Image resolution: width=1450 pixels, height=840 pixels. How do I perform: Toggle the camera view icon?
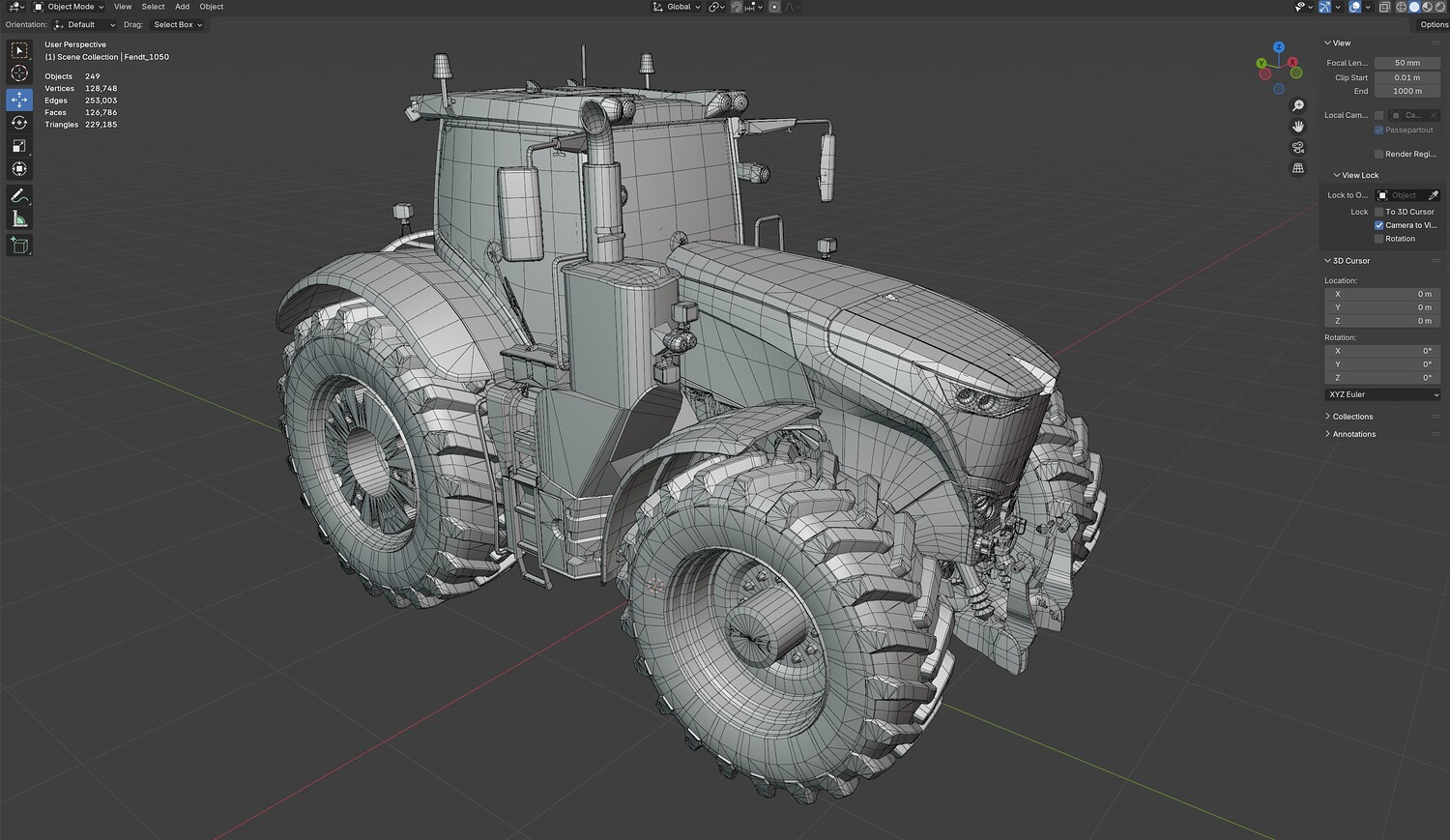click(x=1298, y=147)
